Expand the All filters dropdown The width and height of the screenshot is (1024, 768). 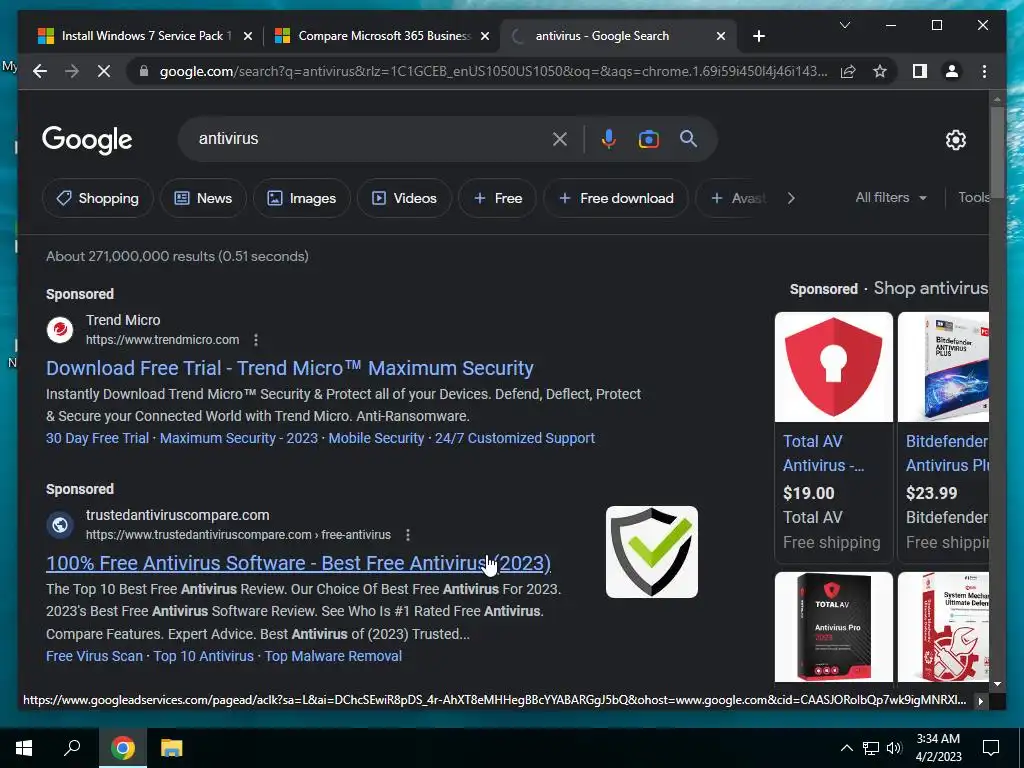pos(891,197)
